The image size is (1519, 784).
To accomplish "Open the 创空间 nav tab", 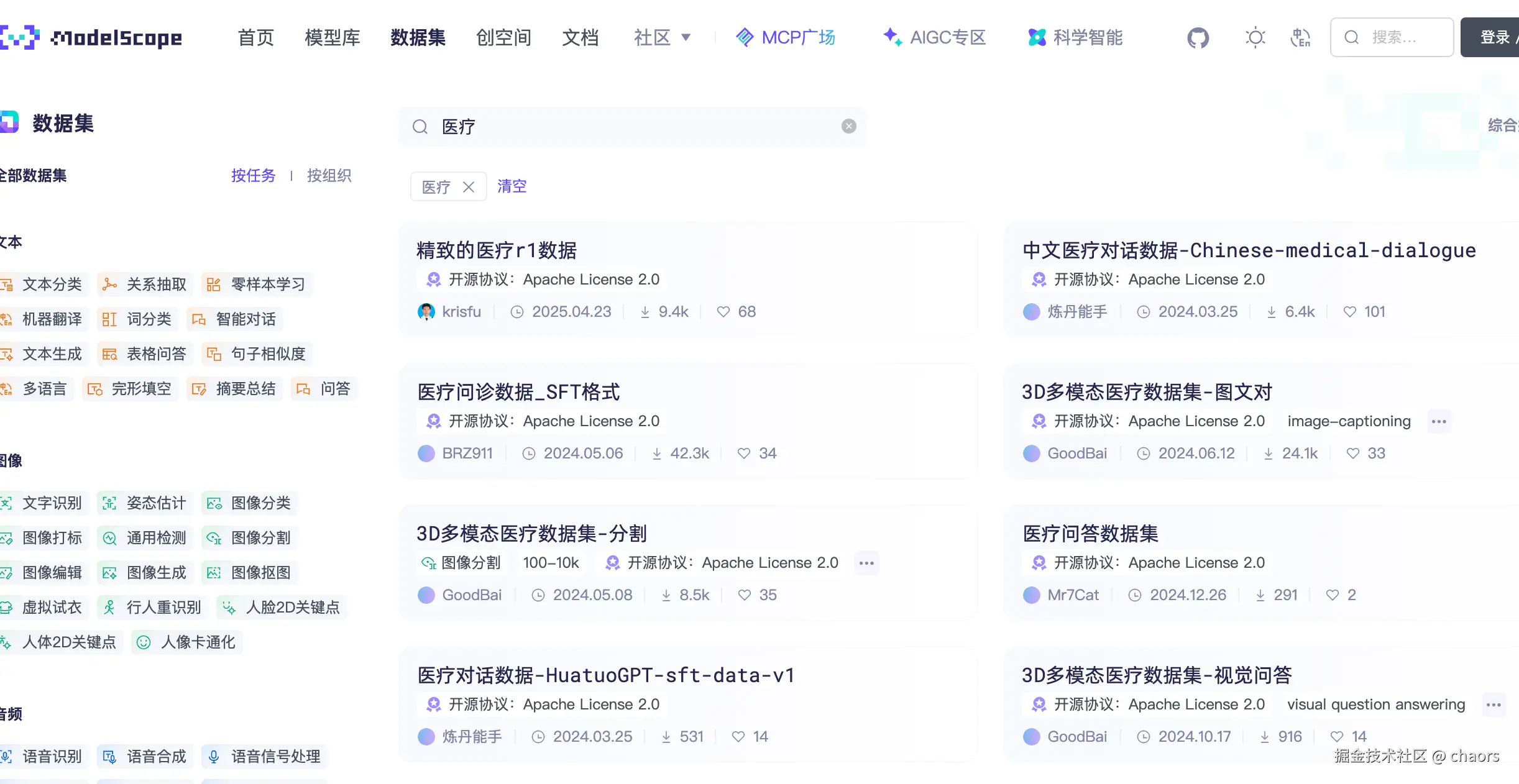I will coord(503,38).
